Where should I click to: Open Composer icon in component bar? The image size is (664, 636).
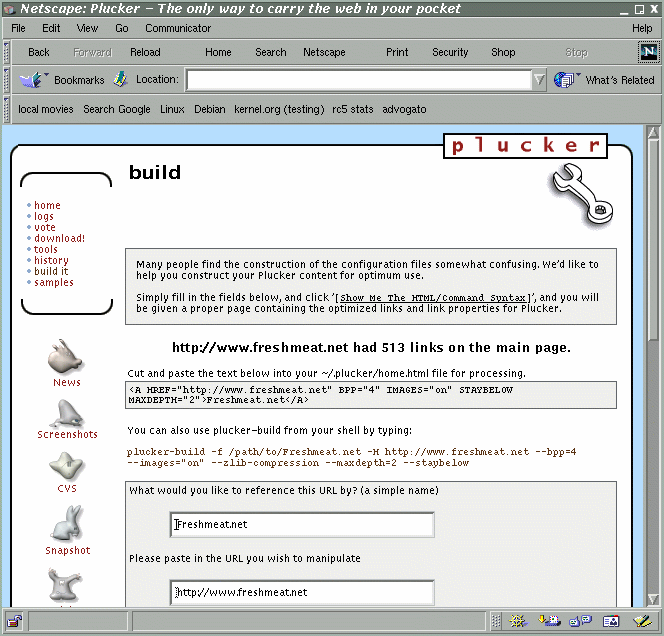point(642,621)
